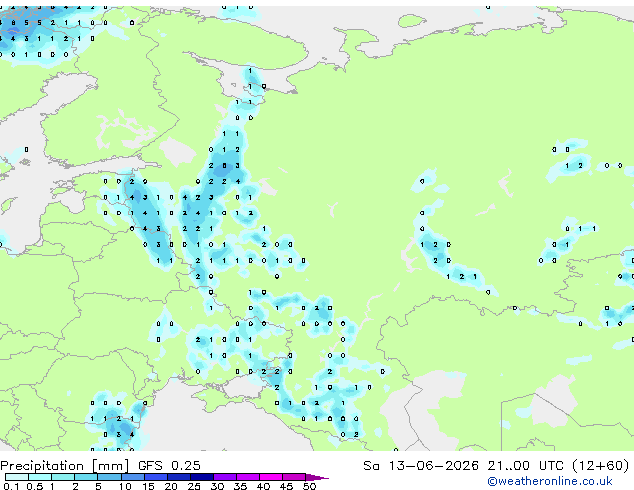Click the '45' legend scale label
This screenshot has width=634, height=490.
point(286,486)
